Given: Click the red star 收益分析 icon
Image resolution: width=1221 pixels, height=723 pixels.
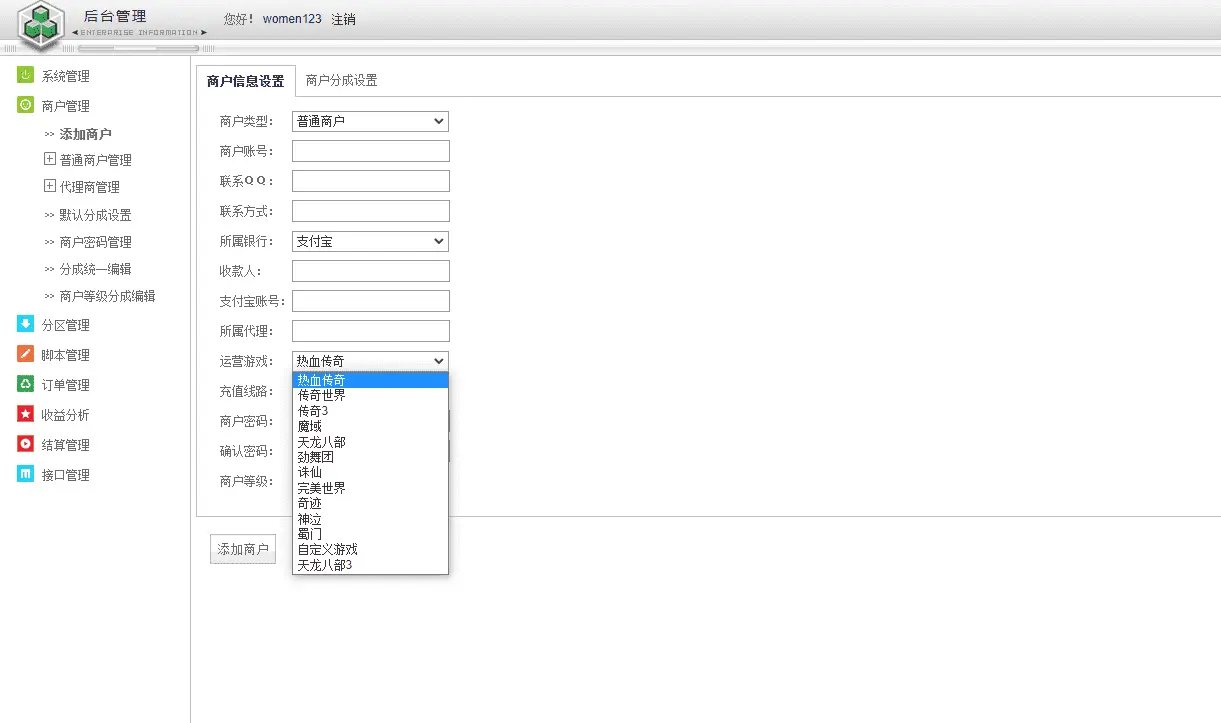Looking at the screenshot, I should [25, 414].
